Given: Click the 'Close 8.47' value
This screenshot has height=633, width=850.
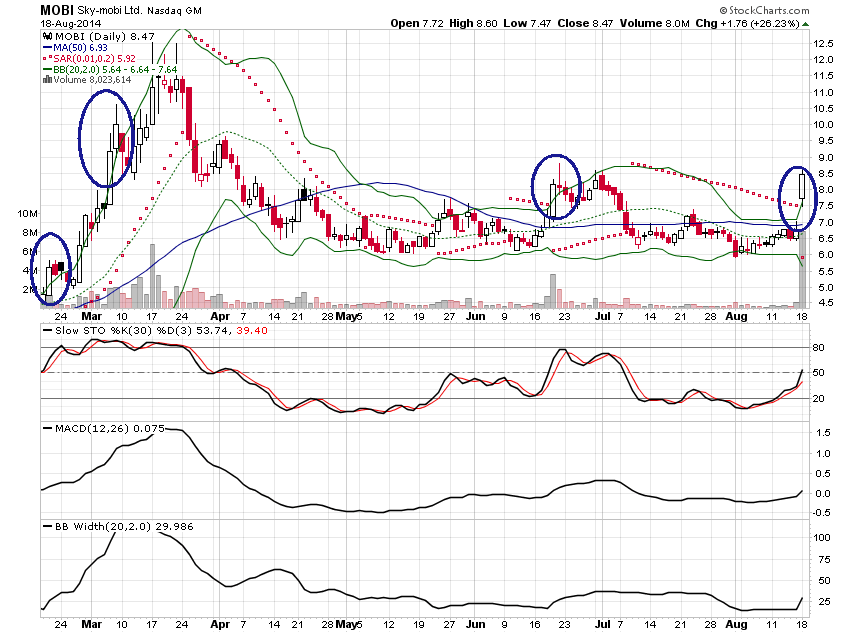Looking at the screenshot, I should pyautogui.click(x=585, y=23).
